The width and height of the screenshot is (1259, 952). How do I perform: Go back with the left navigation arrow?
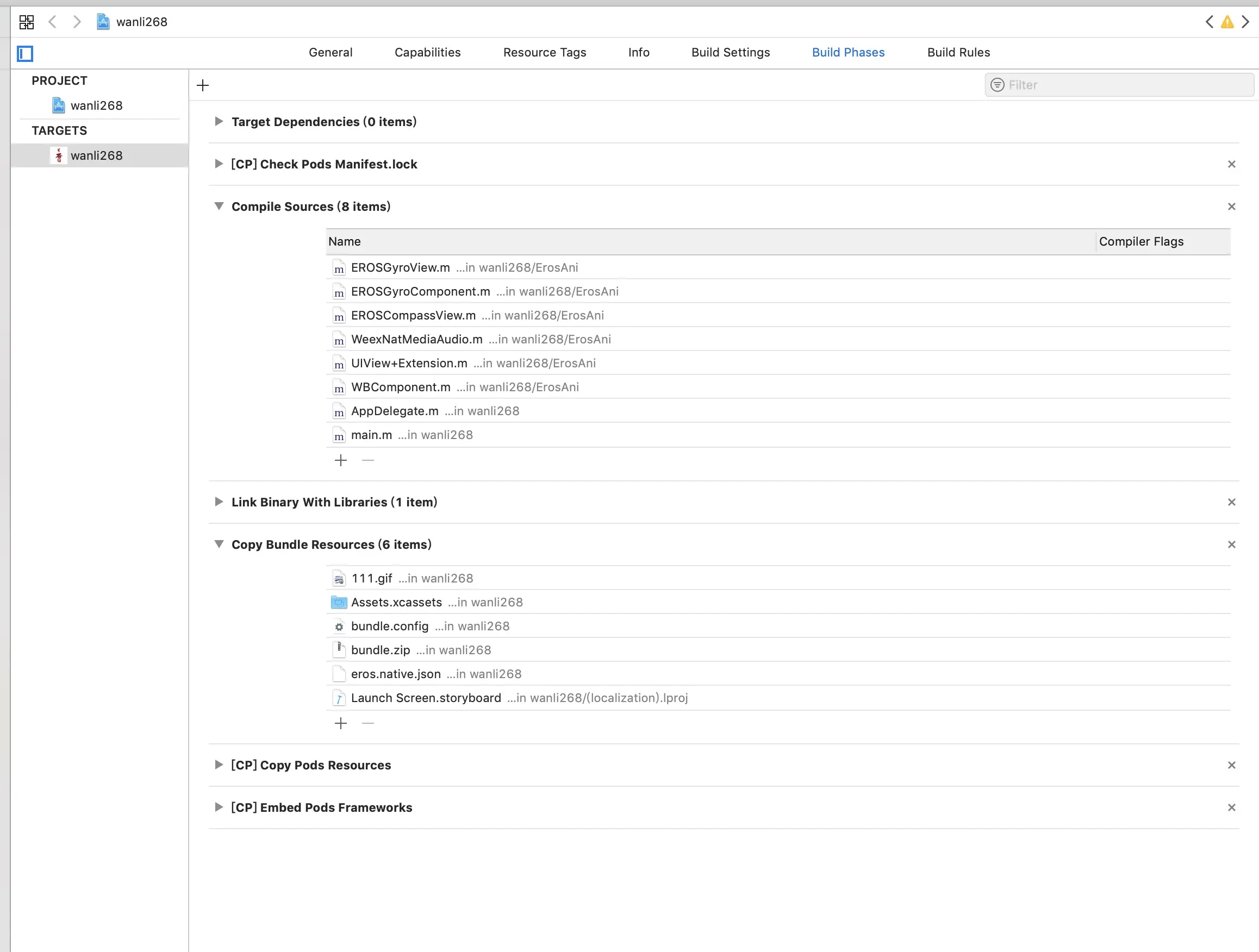tap(52, 22)
